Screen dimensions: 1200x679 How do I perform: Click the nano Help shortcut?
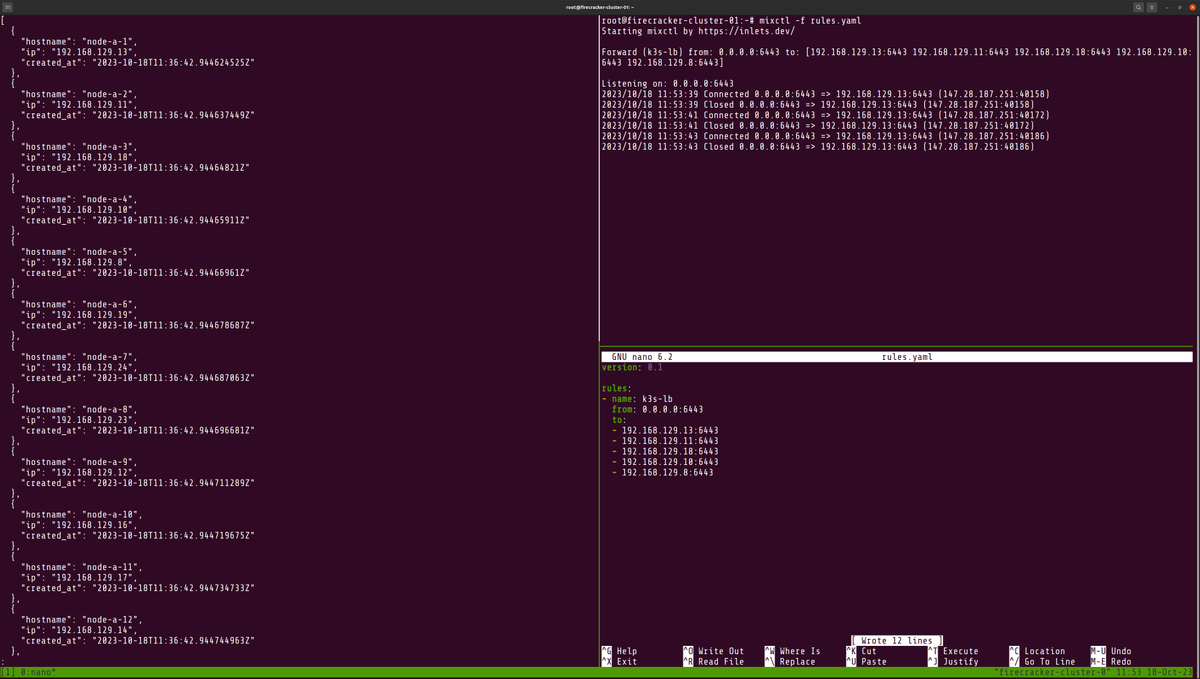pos(619,651)
